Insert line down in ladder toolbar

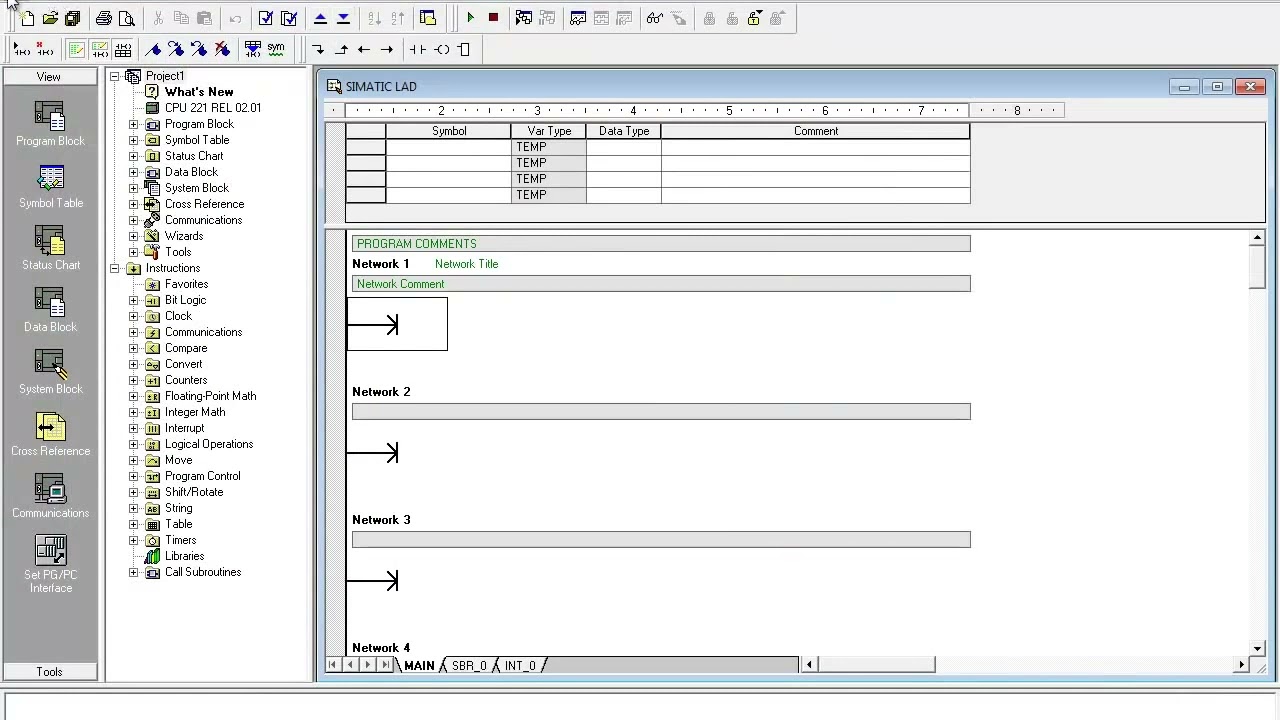pos(318,49)
